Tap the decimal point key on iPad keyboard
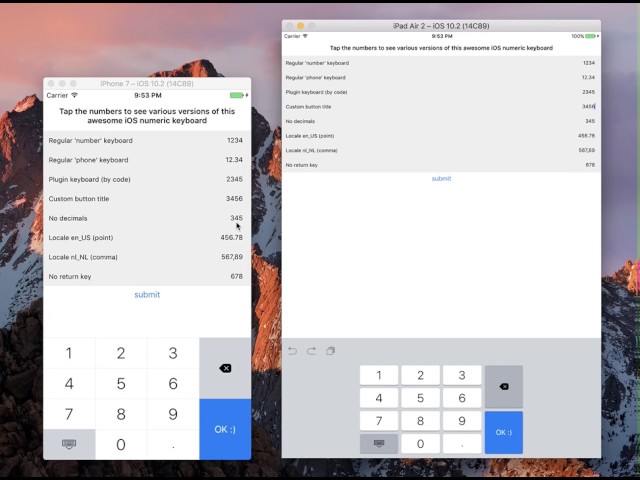640x480 pixels. [462, 444]
